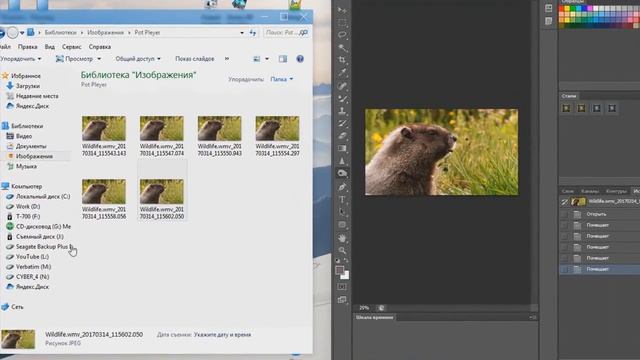Select the Path Selection tool

342,212
